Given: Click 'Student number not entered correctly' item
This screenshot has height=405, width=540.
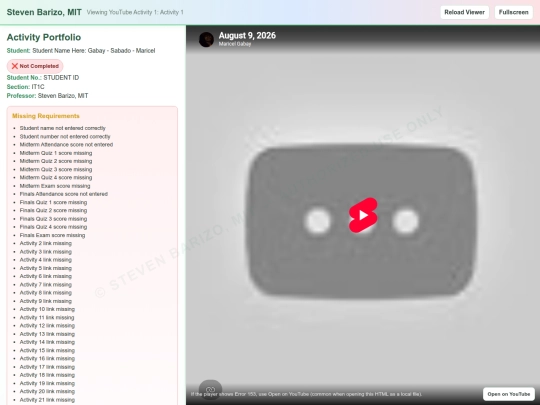Looking at the screenshot, I should 65,136.
